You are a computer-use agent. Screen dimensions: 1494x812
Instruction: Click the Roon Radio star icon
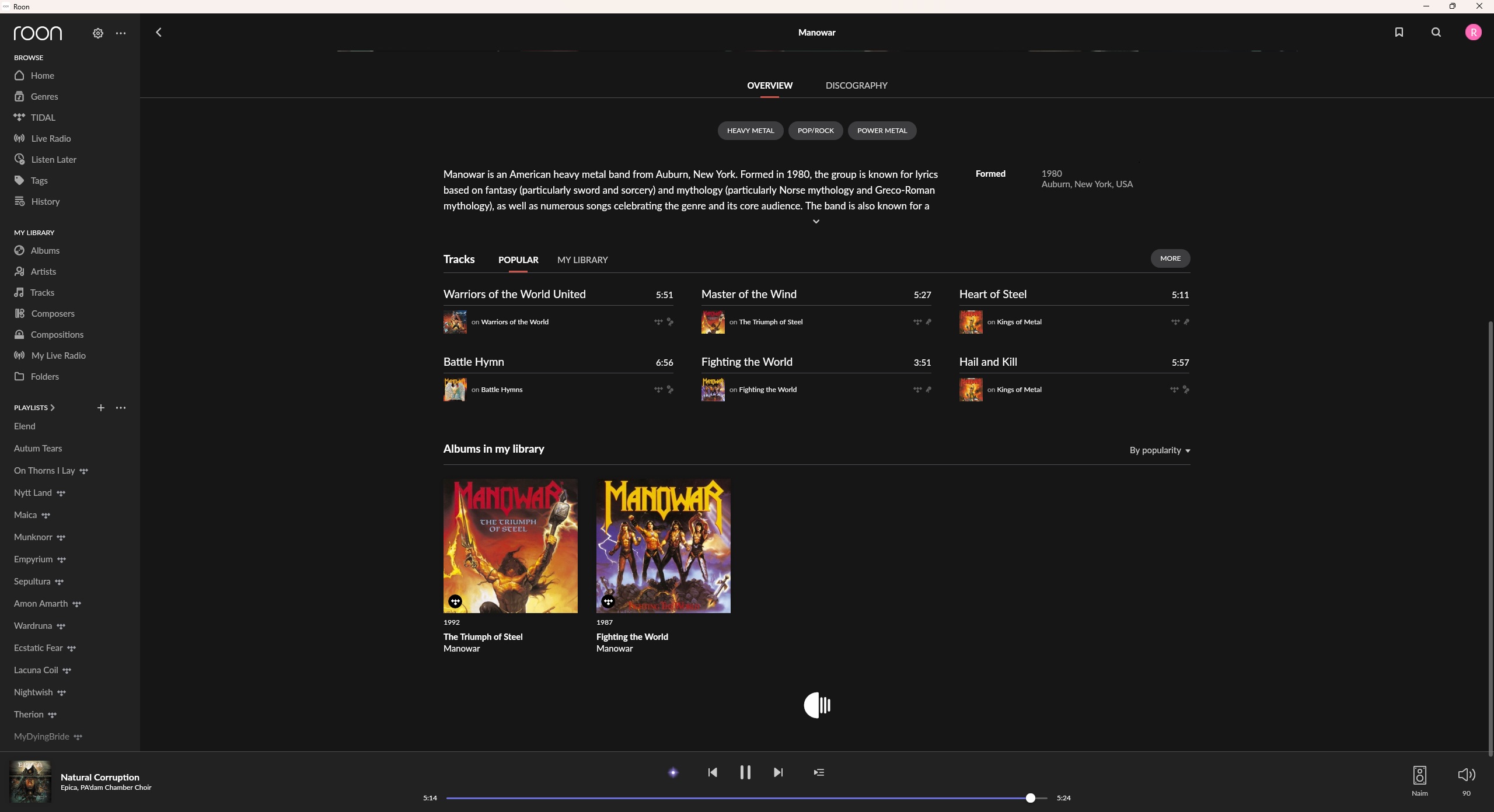(673, 772)
